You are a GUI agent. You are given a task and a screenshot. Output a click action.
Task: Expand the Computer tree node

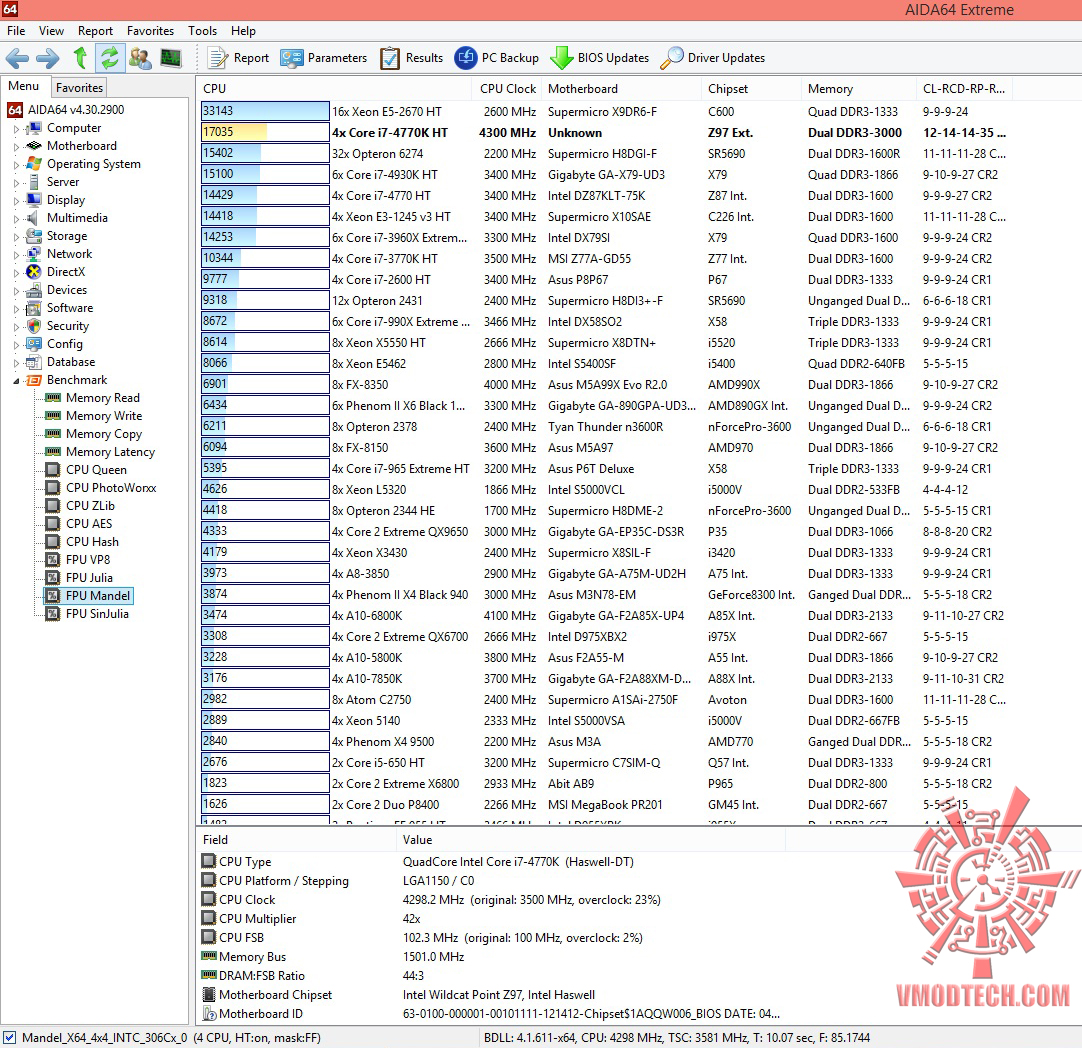coord(16,128)
